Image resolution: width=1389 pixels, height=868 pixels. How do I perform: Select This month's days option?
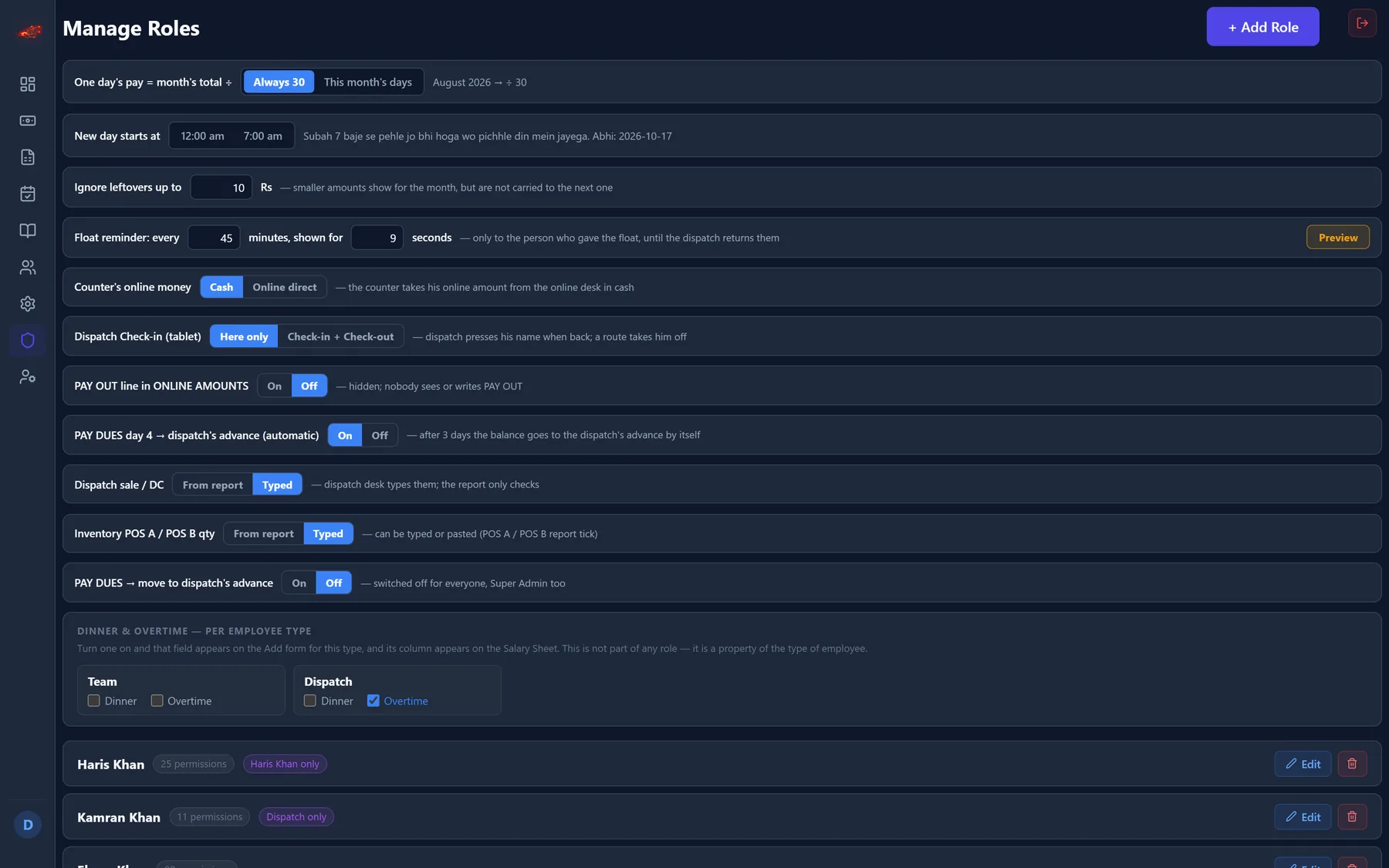tap(368, 82)
